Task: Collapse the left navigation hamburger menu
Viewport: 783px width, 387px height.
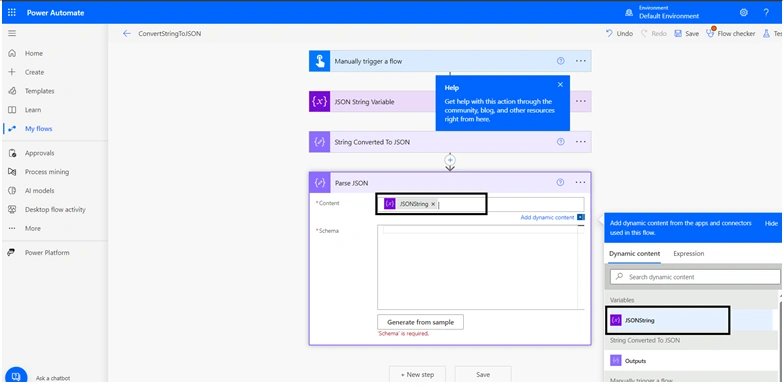Action: [x=12, y=33]
